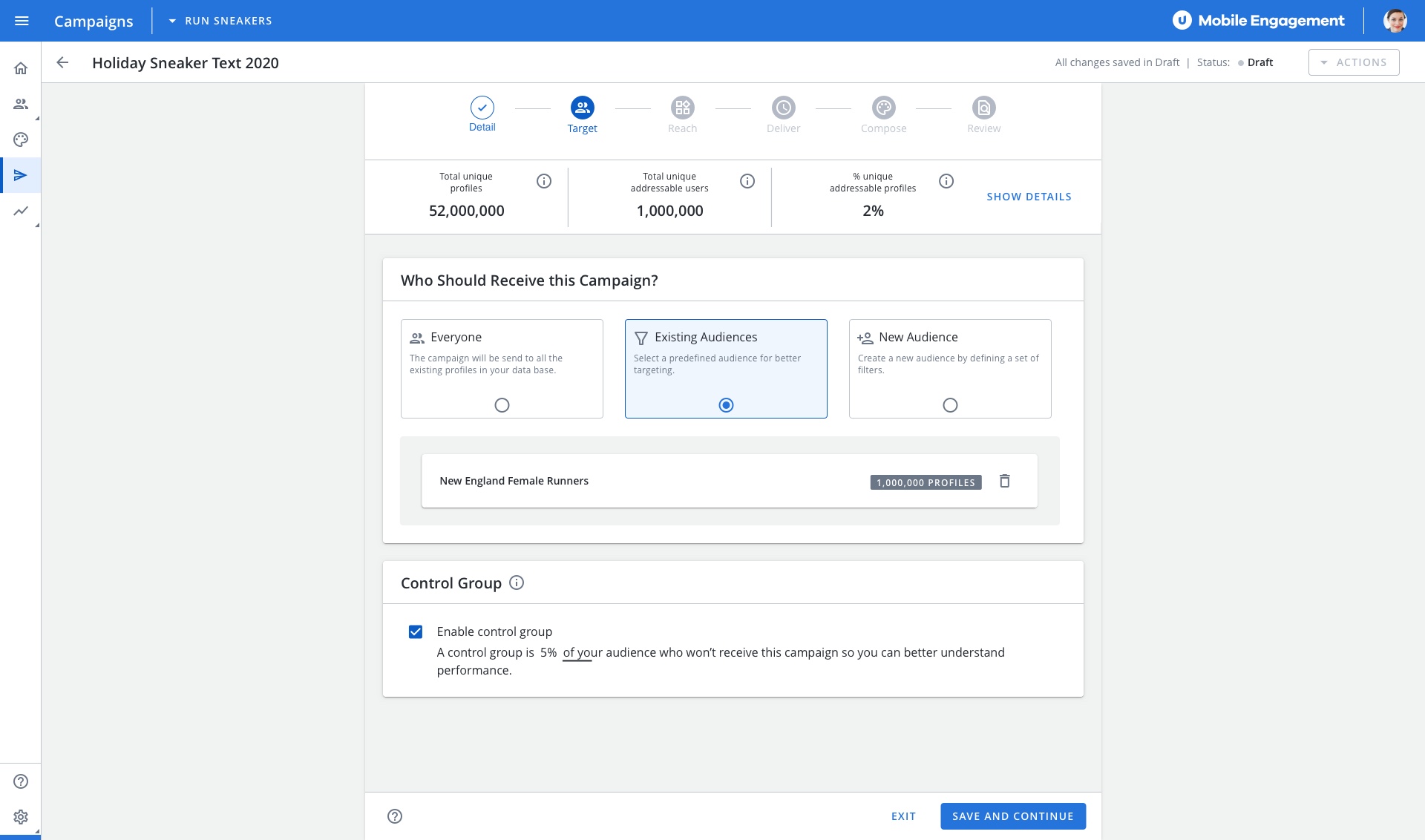This screenshot has height=840, width=1425.
Task: Select the Campaigns send icon in the sidebar
Action: (21, 175)
